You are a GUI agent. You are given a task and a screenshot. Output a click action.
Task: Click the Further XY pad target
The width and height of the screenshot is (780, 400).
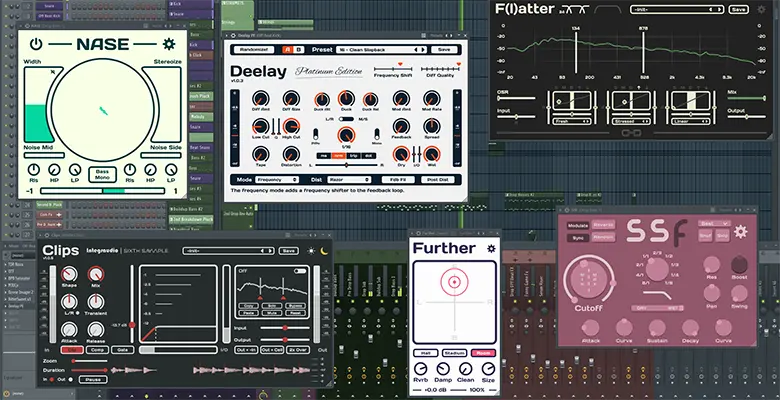pyautogui.click(x=454, y=282)
